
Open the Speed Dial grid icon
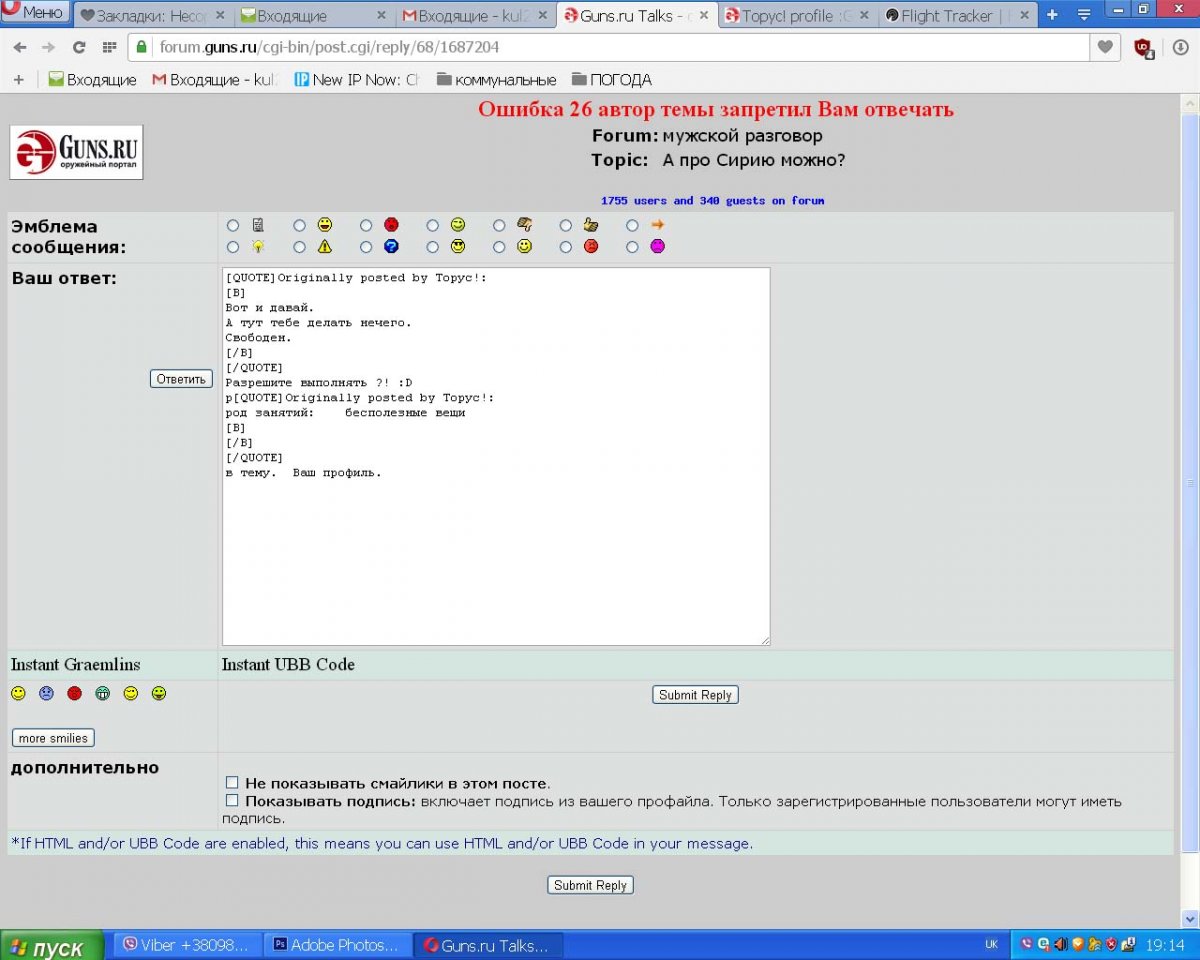click(x=109, y=47)
